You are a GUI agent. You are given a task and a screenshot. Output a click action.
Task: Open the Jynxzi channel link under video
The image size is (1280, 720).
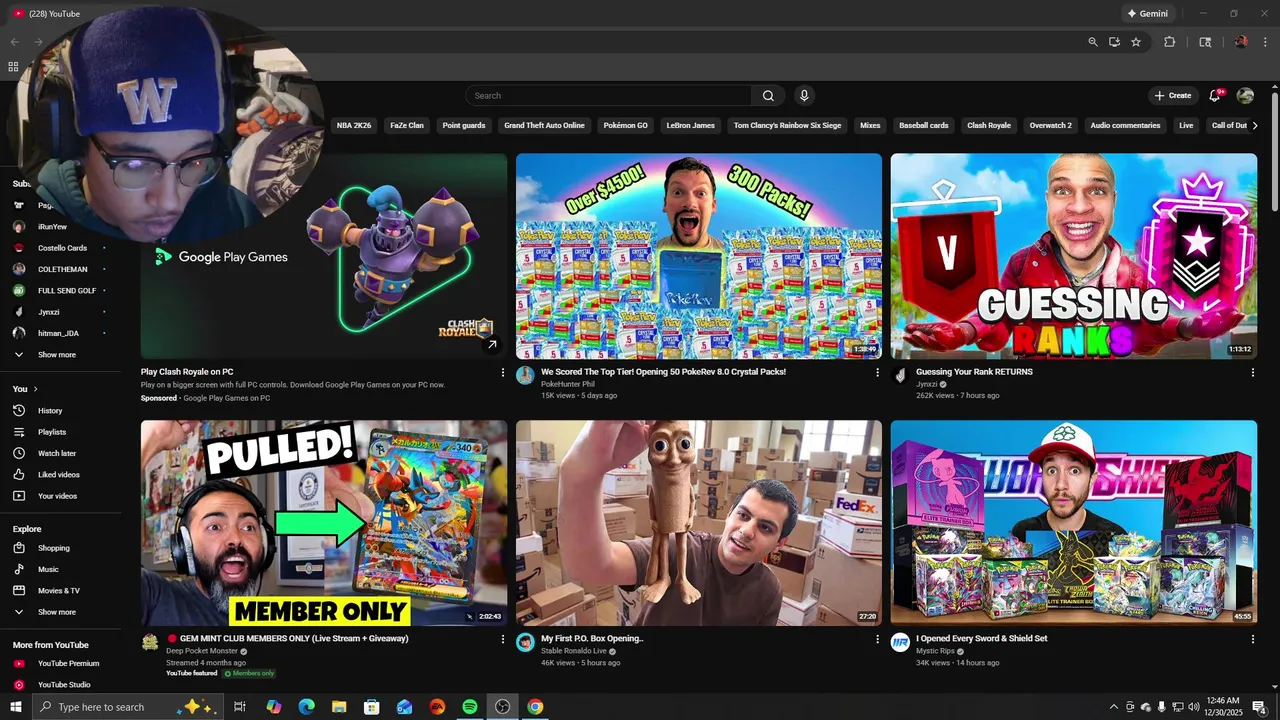click(927, 384)
